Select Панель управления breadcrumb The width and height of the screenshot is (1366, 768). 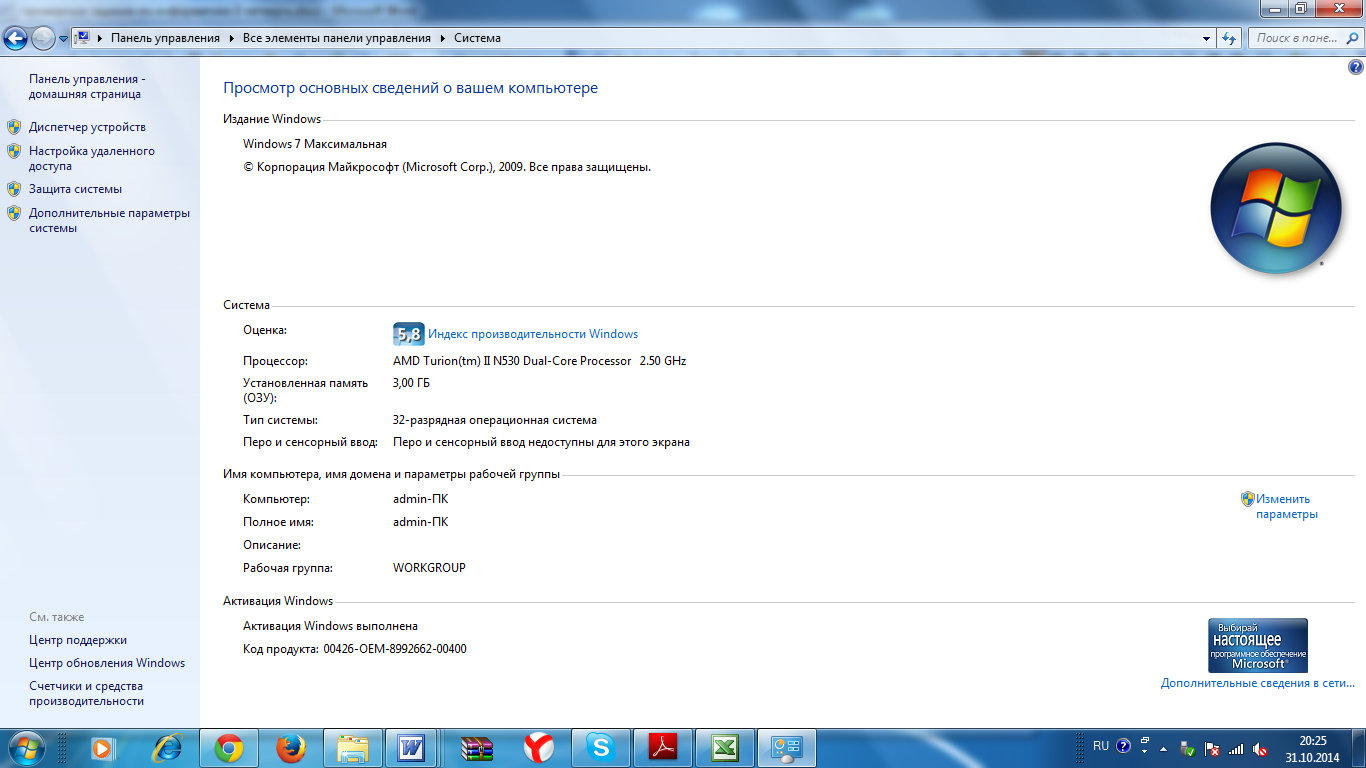(165, 38)
